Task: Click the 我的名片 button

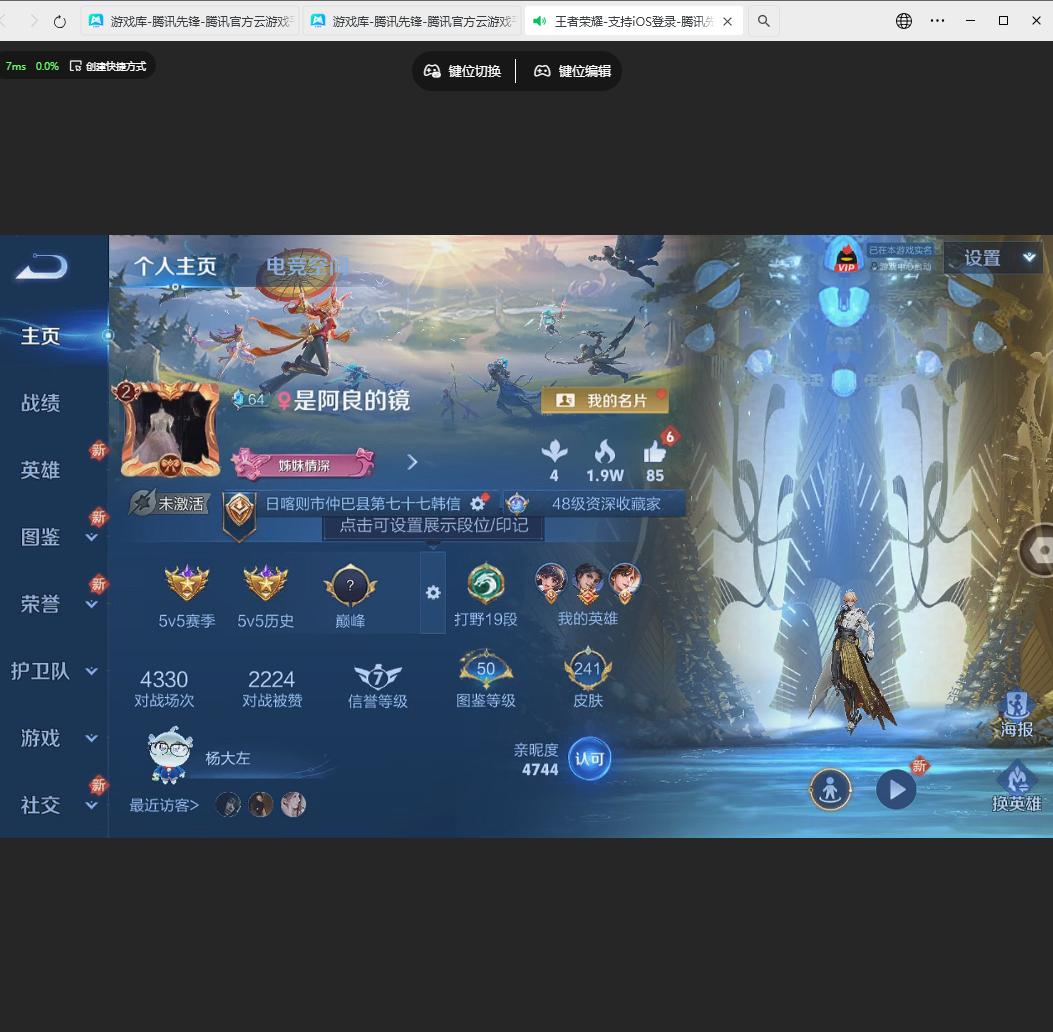Action: [x=604, y=401]
